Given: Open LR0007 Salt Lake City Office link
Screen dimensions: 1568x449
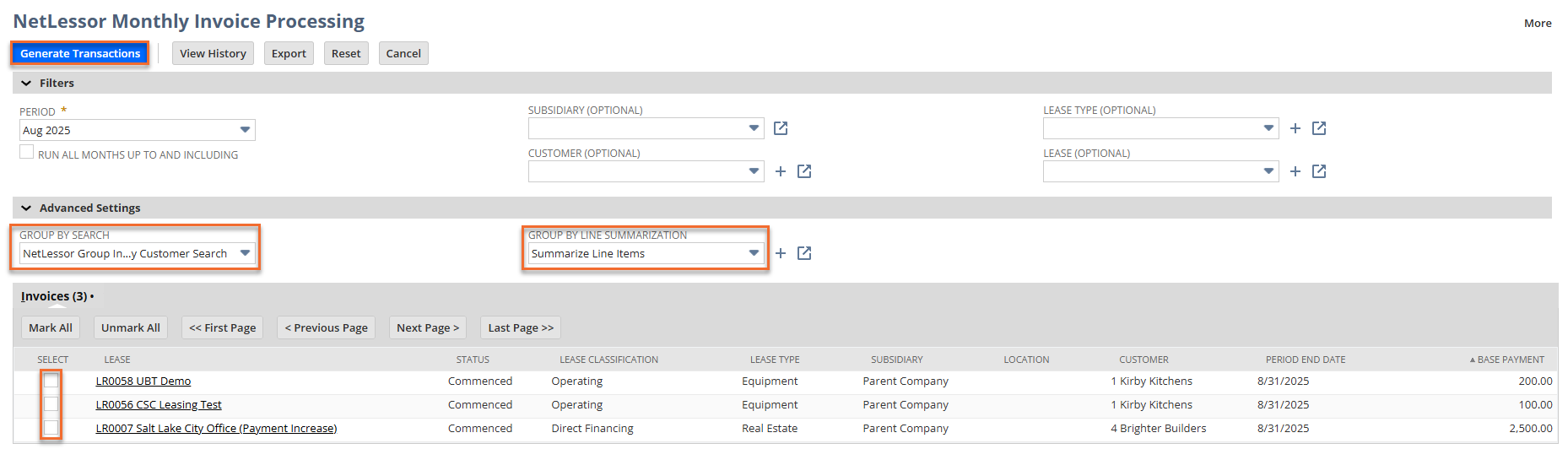Looking at the screenshot, I should (x=216, y=428).
